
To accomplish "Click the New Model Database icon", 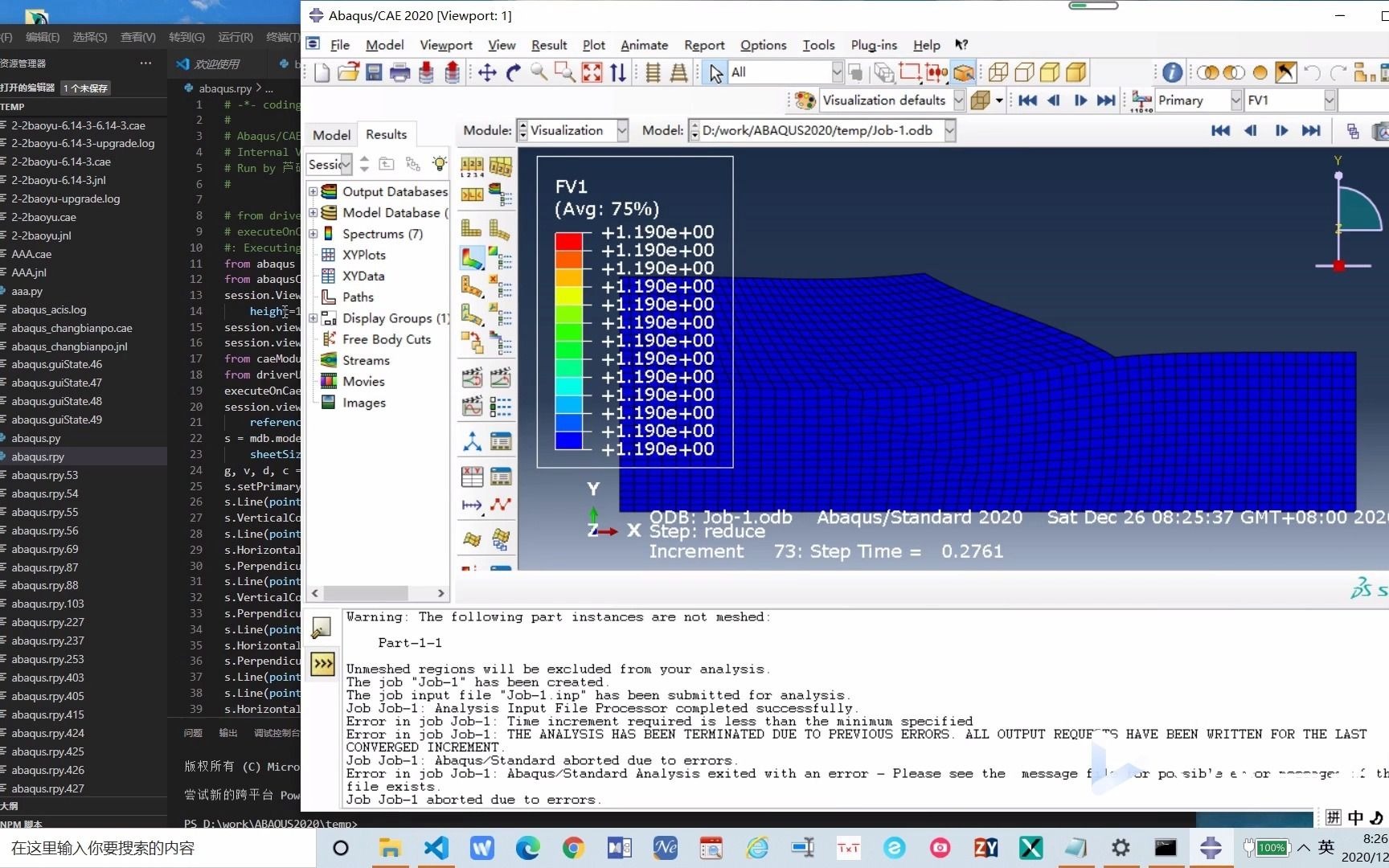I will tap(322, 73).
